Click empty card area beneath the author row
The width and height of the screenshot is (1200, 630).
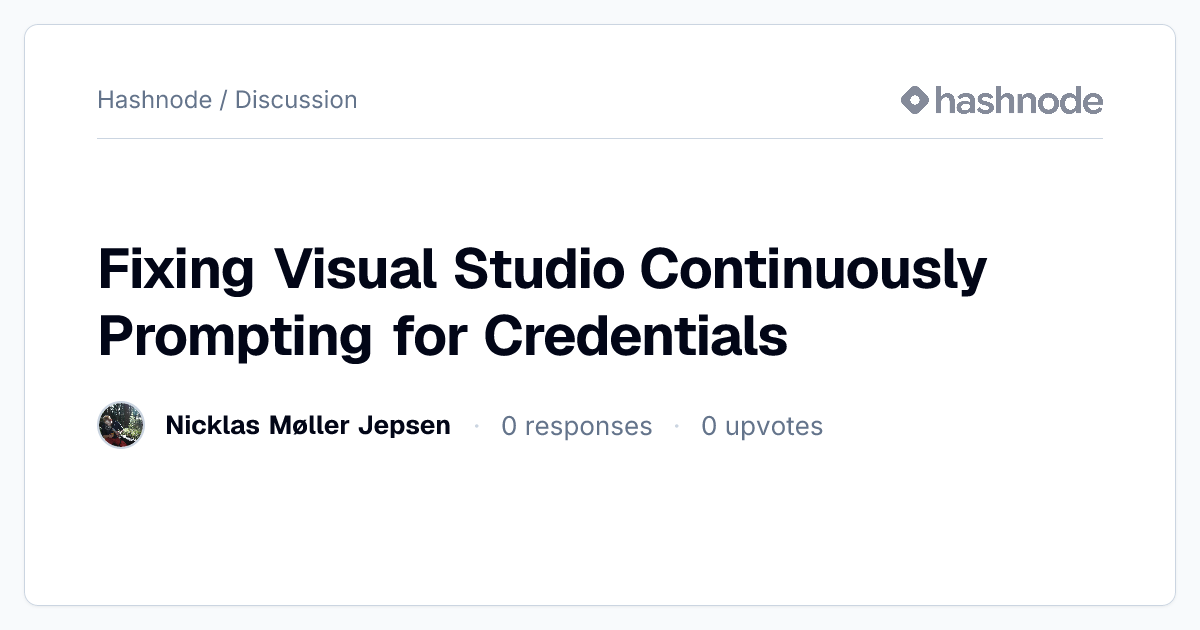point(600,525)
